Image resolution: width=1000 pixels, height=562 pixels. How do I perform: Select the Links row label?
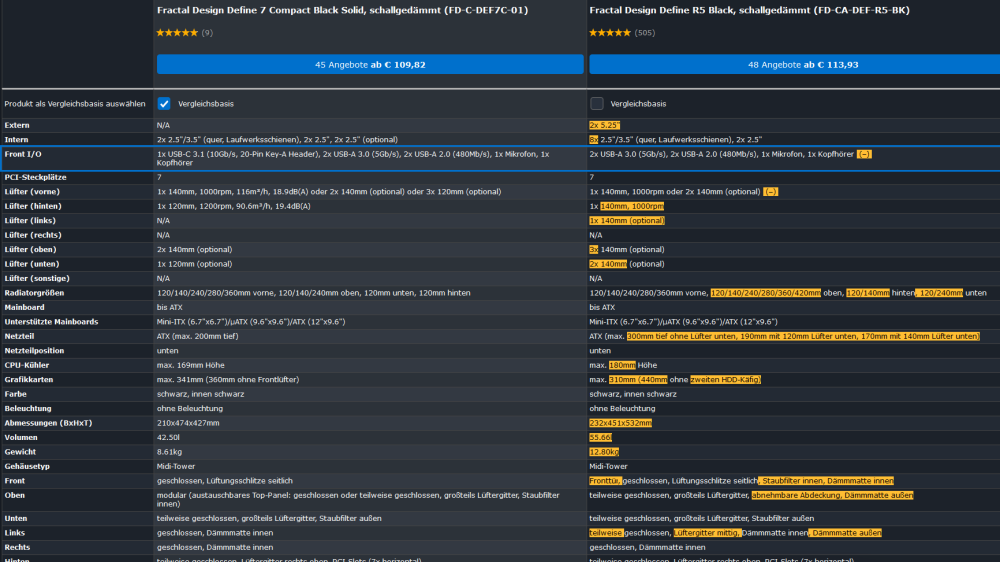15,533
